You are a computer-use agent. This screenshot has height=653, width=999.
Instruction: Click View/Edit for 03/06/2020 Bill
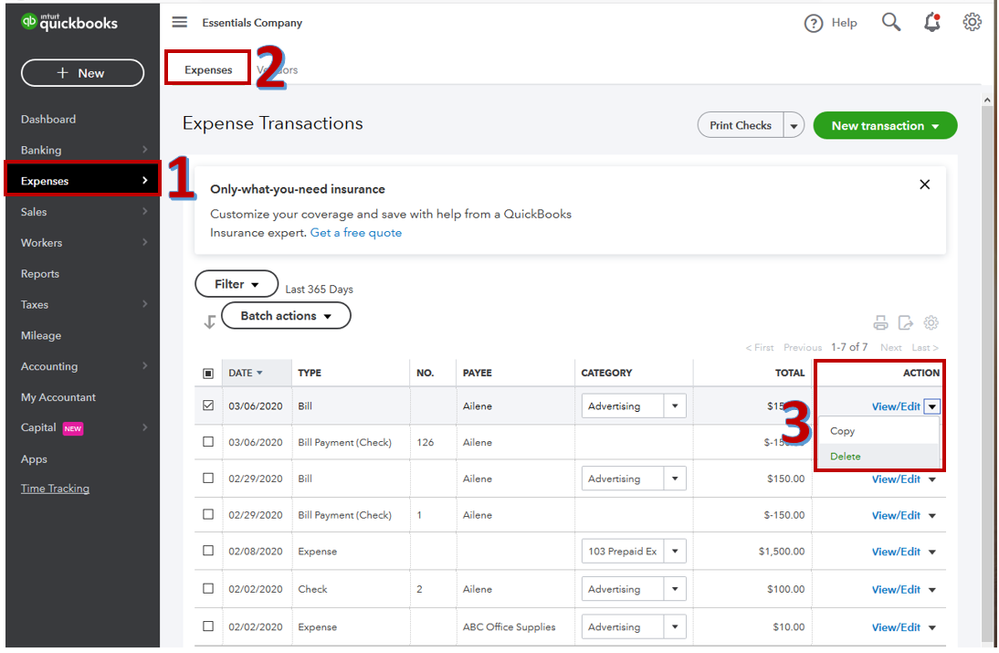click(896, 406)
